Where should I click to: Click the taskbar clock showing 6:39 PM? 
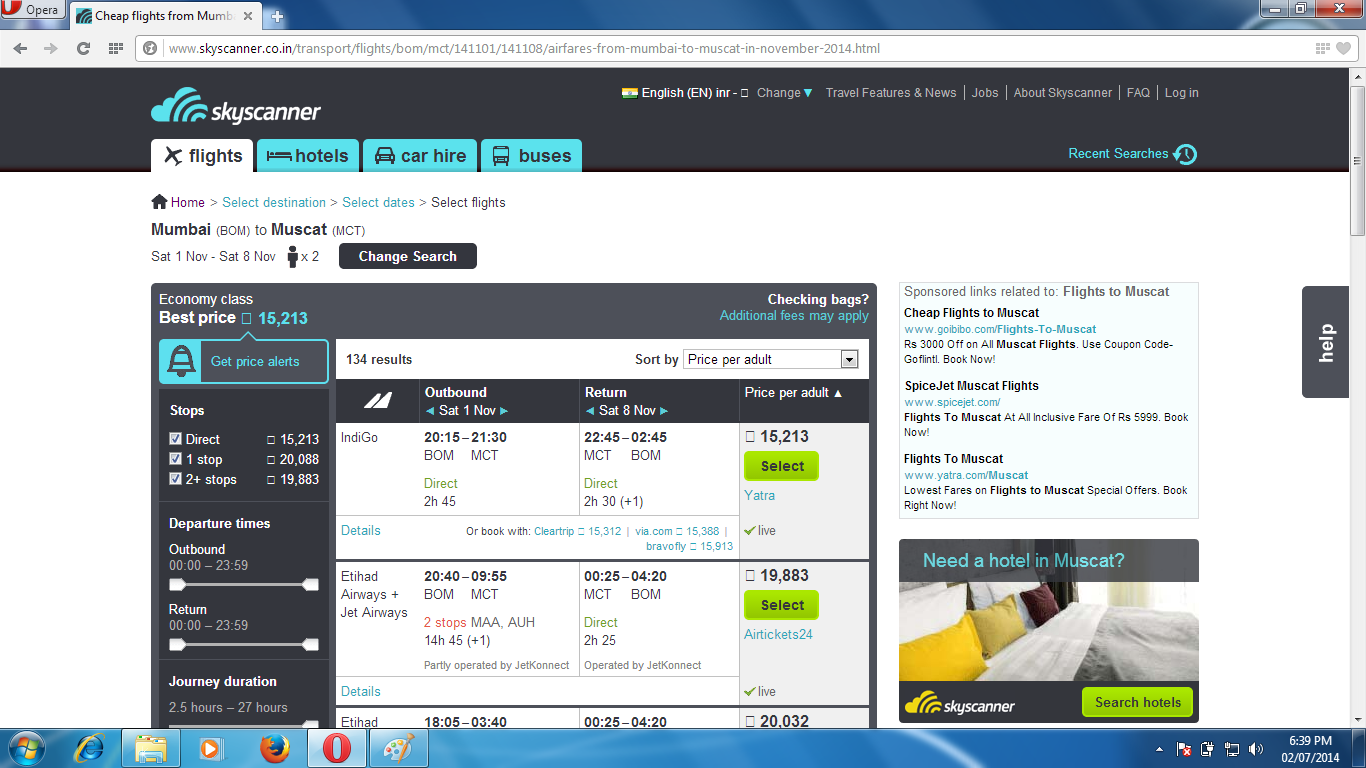click(x=1310, y=749)
